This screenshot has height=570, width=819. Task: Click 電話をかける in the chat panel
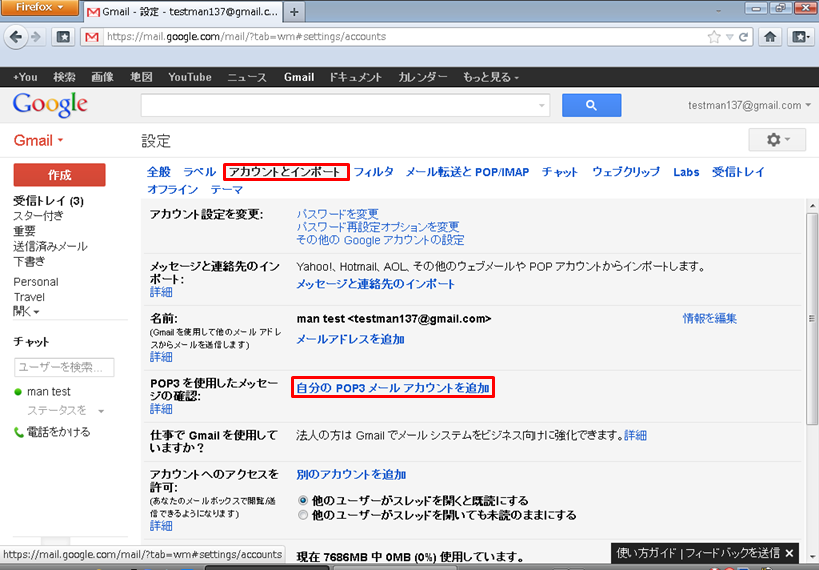58,432
